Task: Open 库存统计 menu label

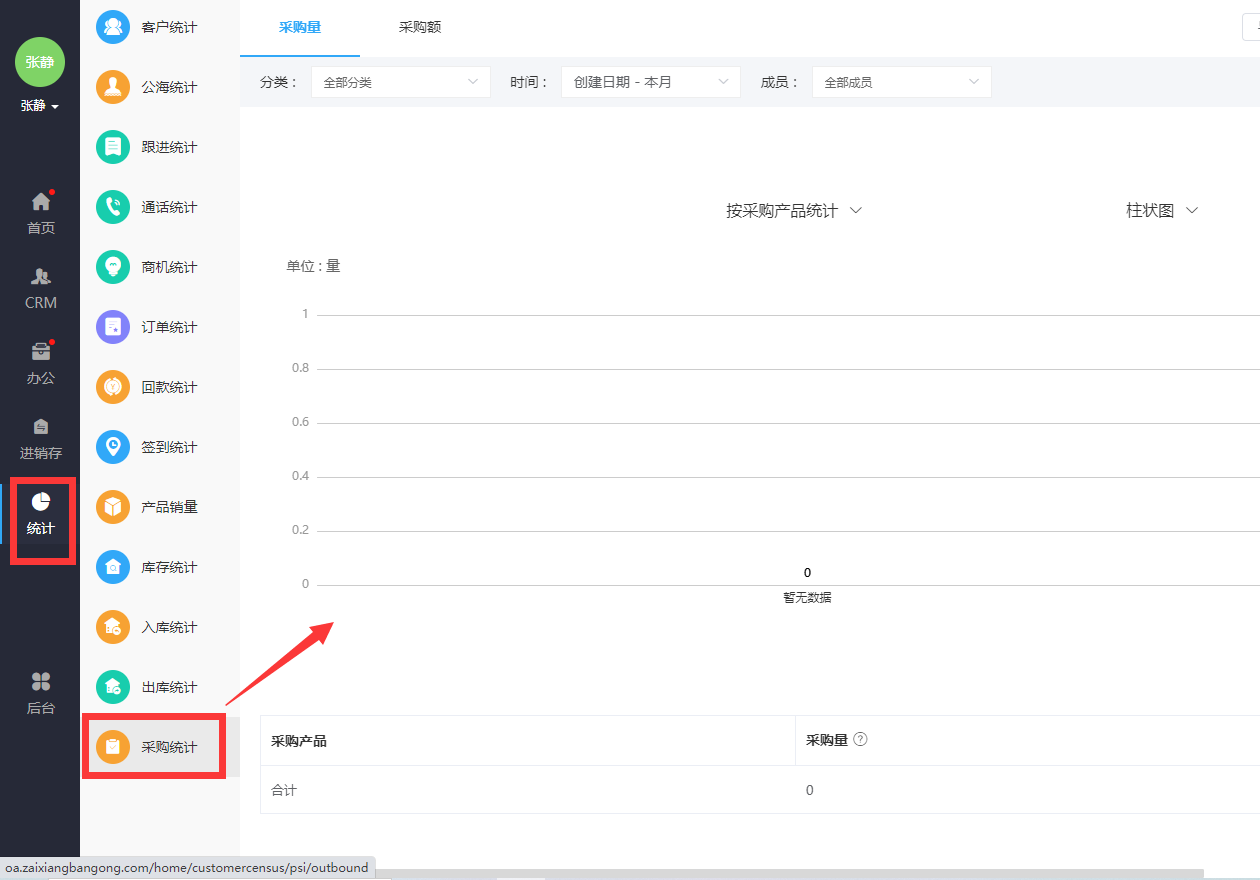Action: tap(170, 567)
